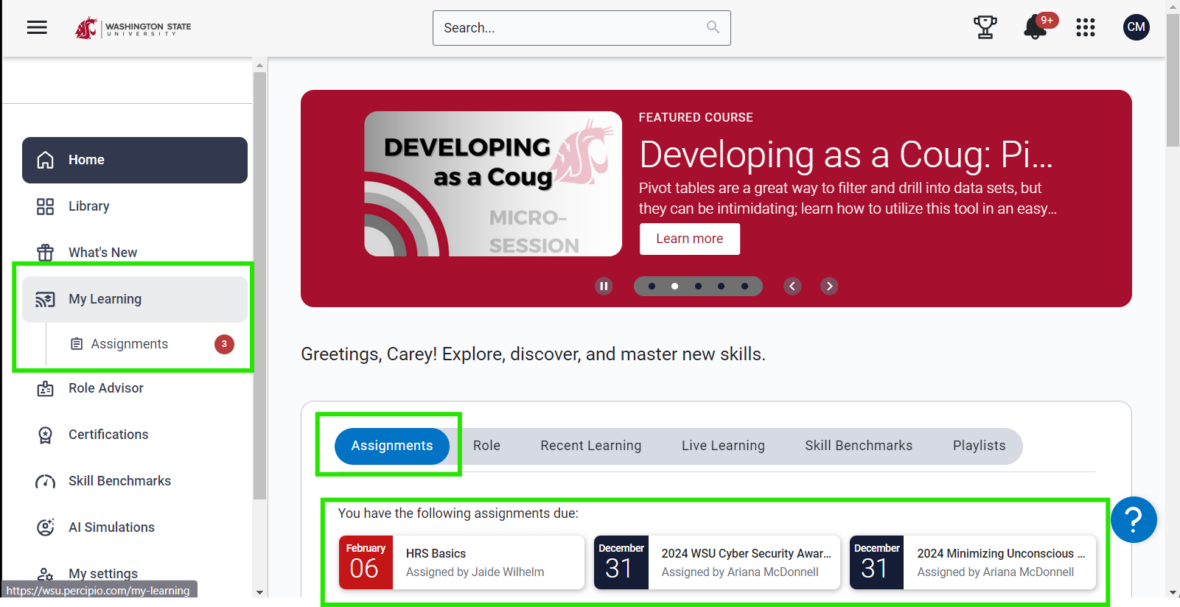Click the trophy achievements icon
Screen dimensions: 1180x607
pos(985,28)
